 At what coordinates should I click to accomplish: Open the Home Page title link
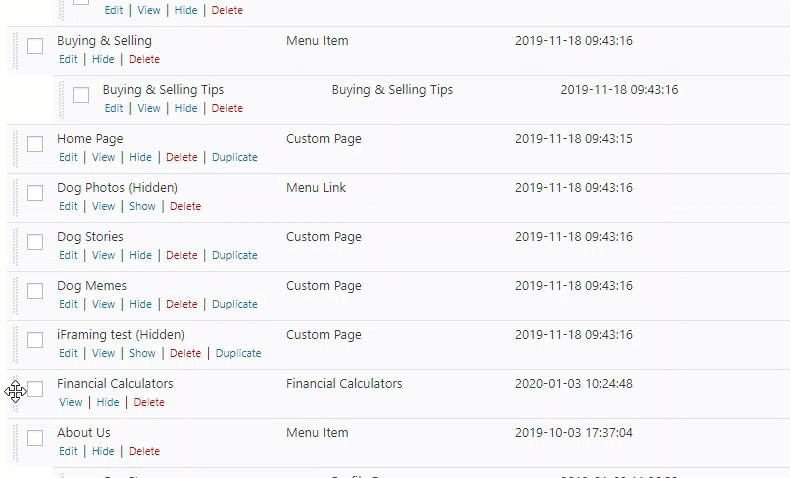tap(90, 139)
